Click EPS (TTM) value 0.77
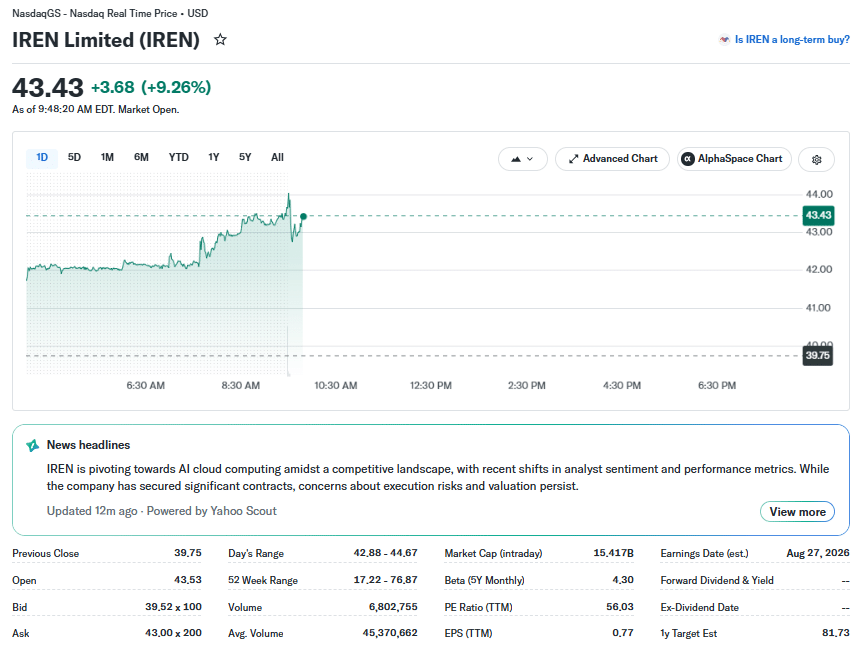This screenshot has width=862, height=646. pos(623,633)
